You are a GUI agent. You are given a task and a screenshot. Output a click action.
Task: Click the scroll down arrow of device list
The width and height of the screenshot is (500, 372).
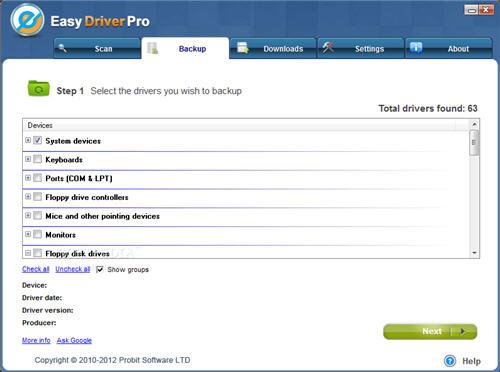(474, 253)
